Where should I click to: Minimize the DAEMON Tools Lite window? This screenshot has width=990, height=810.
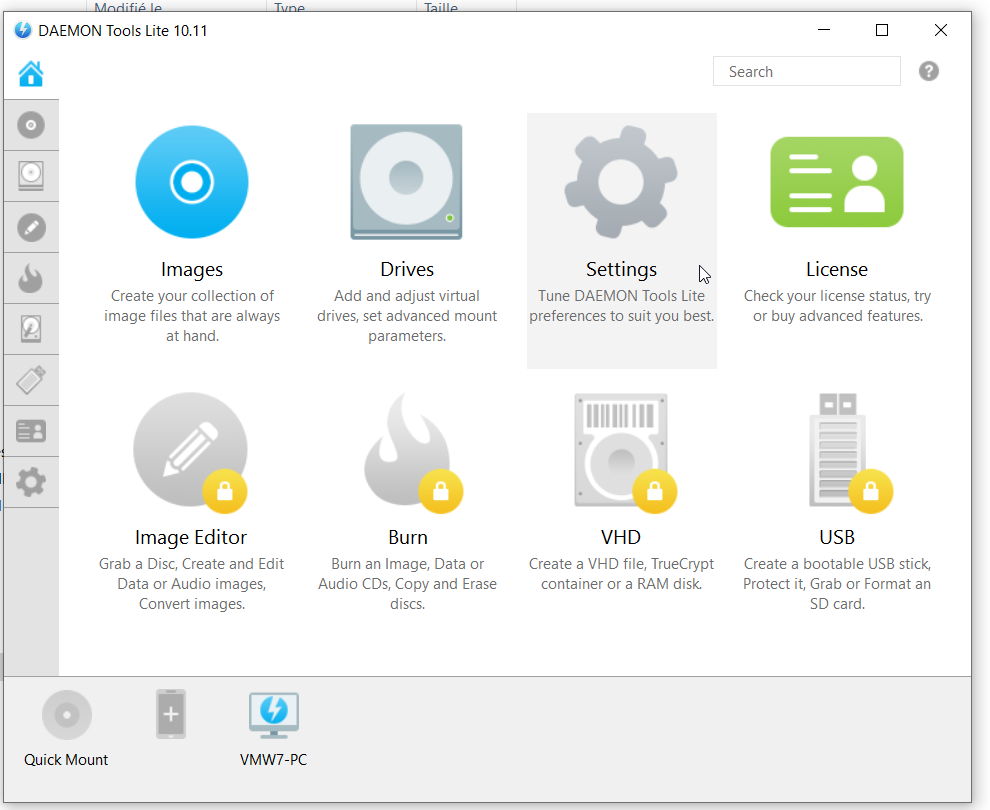824,30
